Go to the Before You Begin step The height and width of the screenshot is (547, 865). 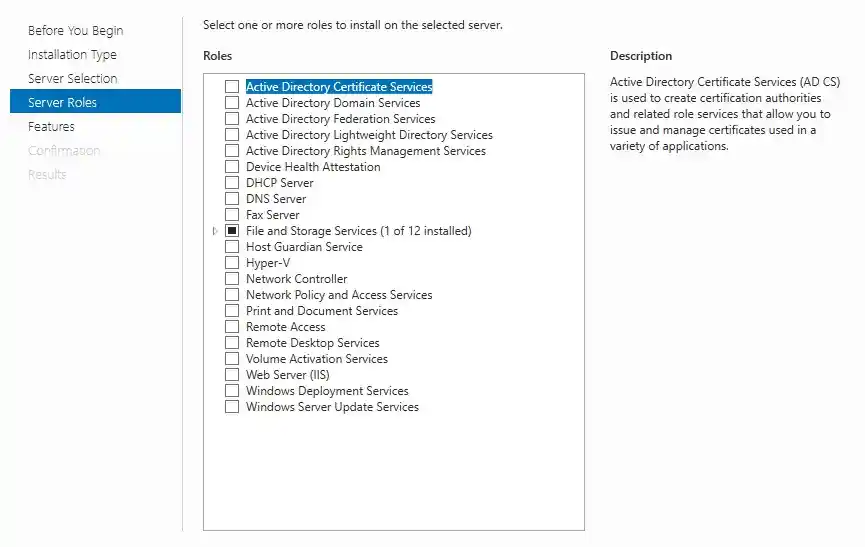(75, 31)
